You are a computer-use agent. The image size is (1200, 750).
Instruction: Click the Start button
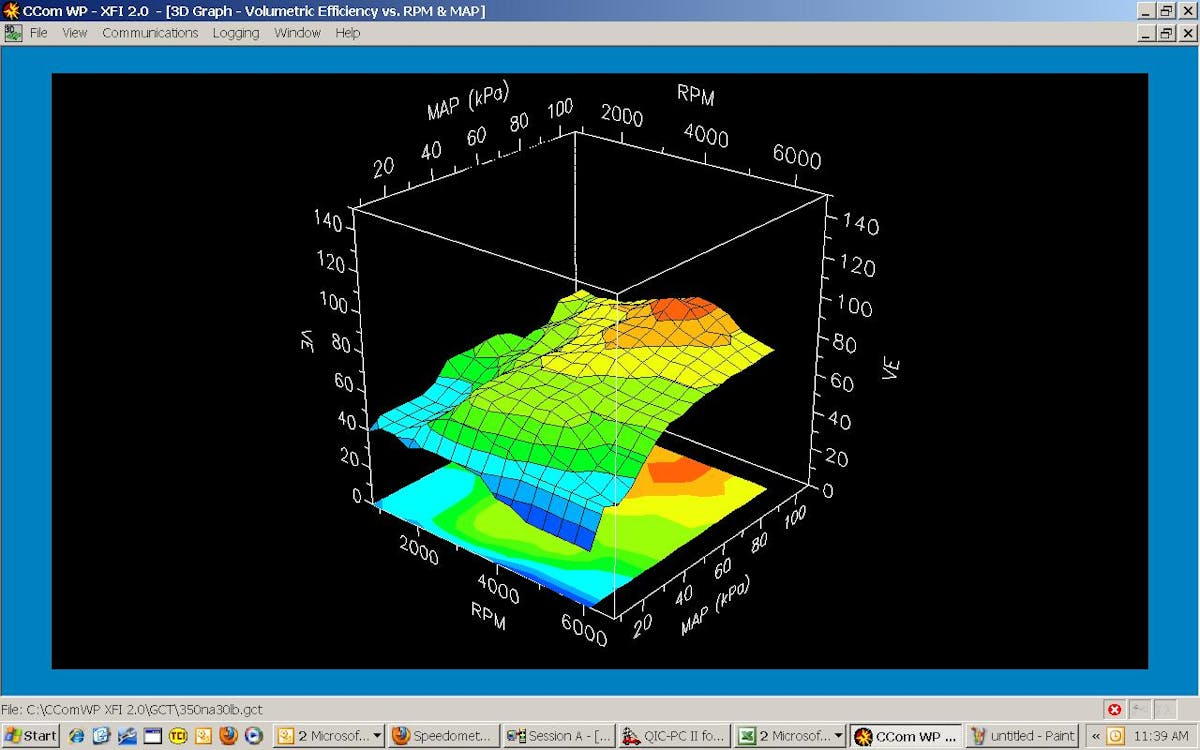pyautogui.click(x=31, y=736)
